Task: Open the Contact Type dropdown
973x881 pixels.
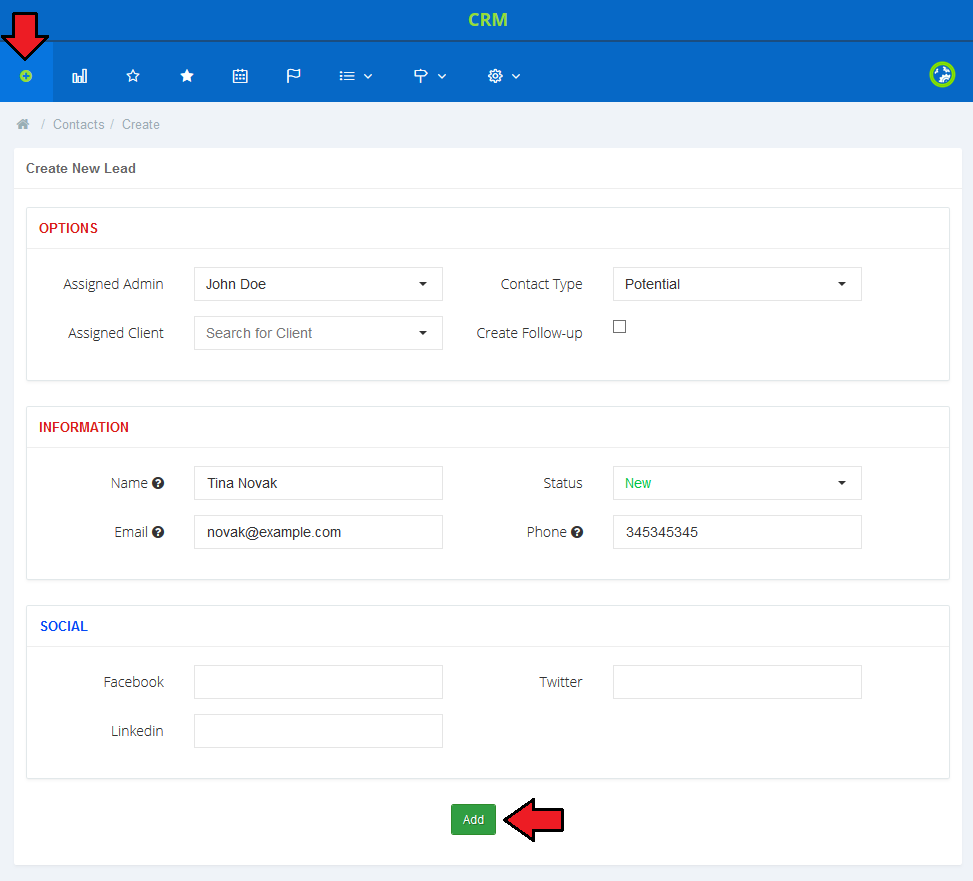Action: pyautogui.click(x=737, y=284)
